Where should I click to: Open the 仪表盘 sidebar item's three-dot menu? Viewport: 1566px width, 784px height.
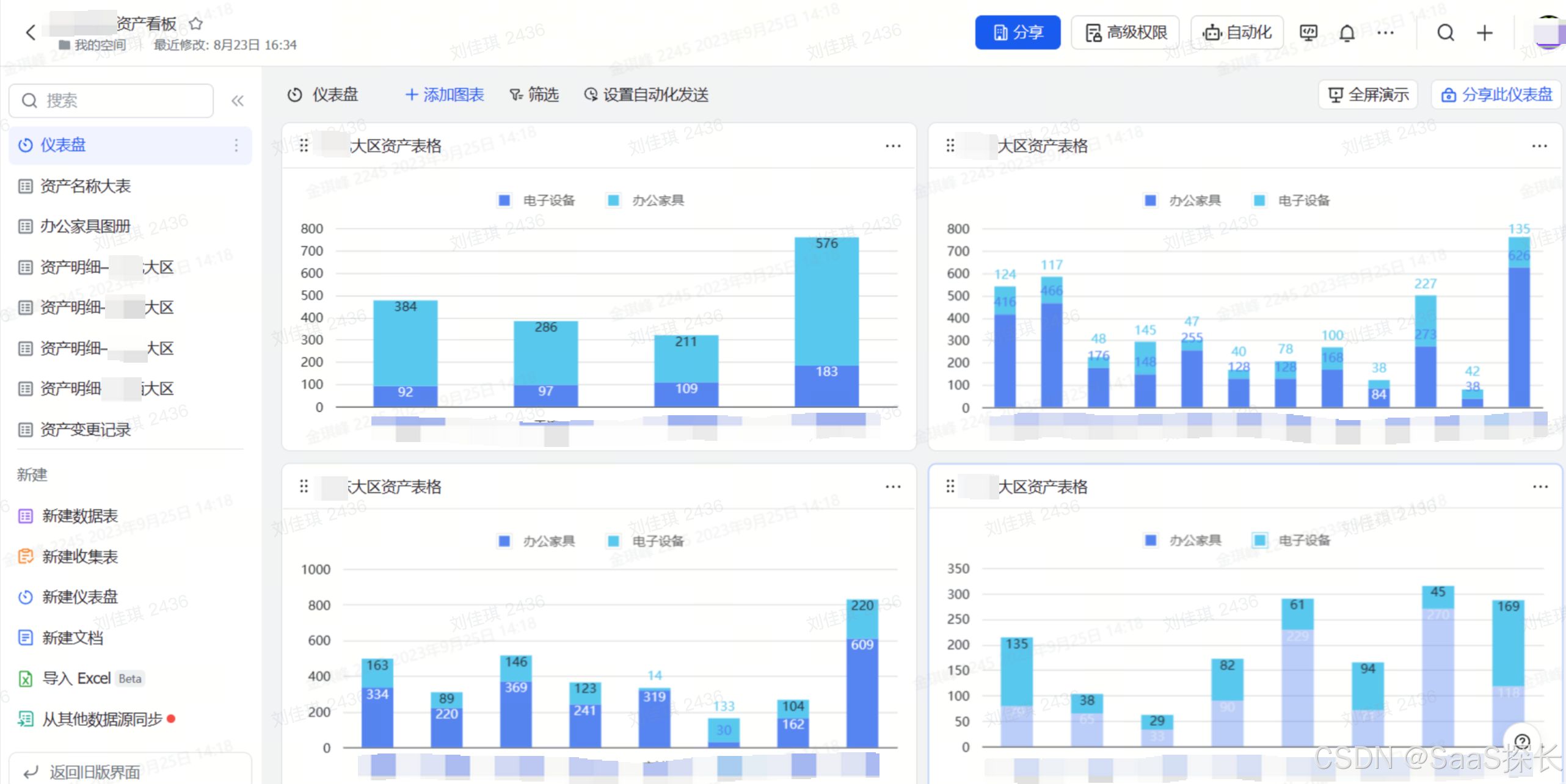coord(236,145)
